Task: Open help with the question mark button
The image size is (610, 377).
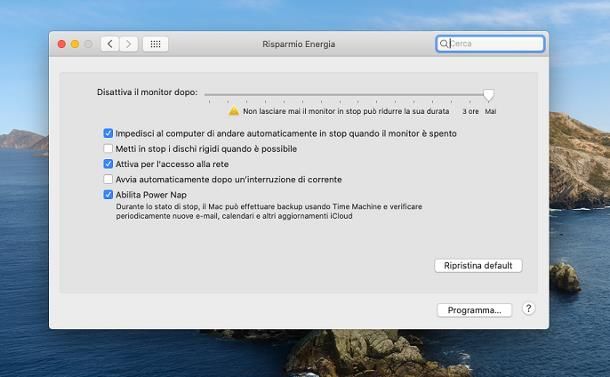Action: (528, 309)
